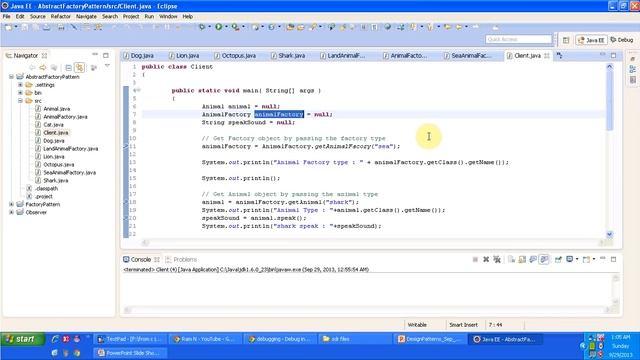The width and height of the screenshot is (640, 360).
Task: Click the PowerPoint Slide Show taskbar button
Action: click(129, 353)
